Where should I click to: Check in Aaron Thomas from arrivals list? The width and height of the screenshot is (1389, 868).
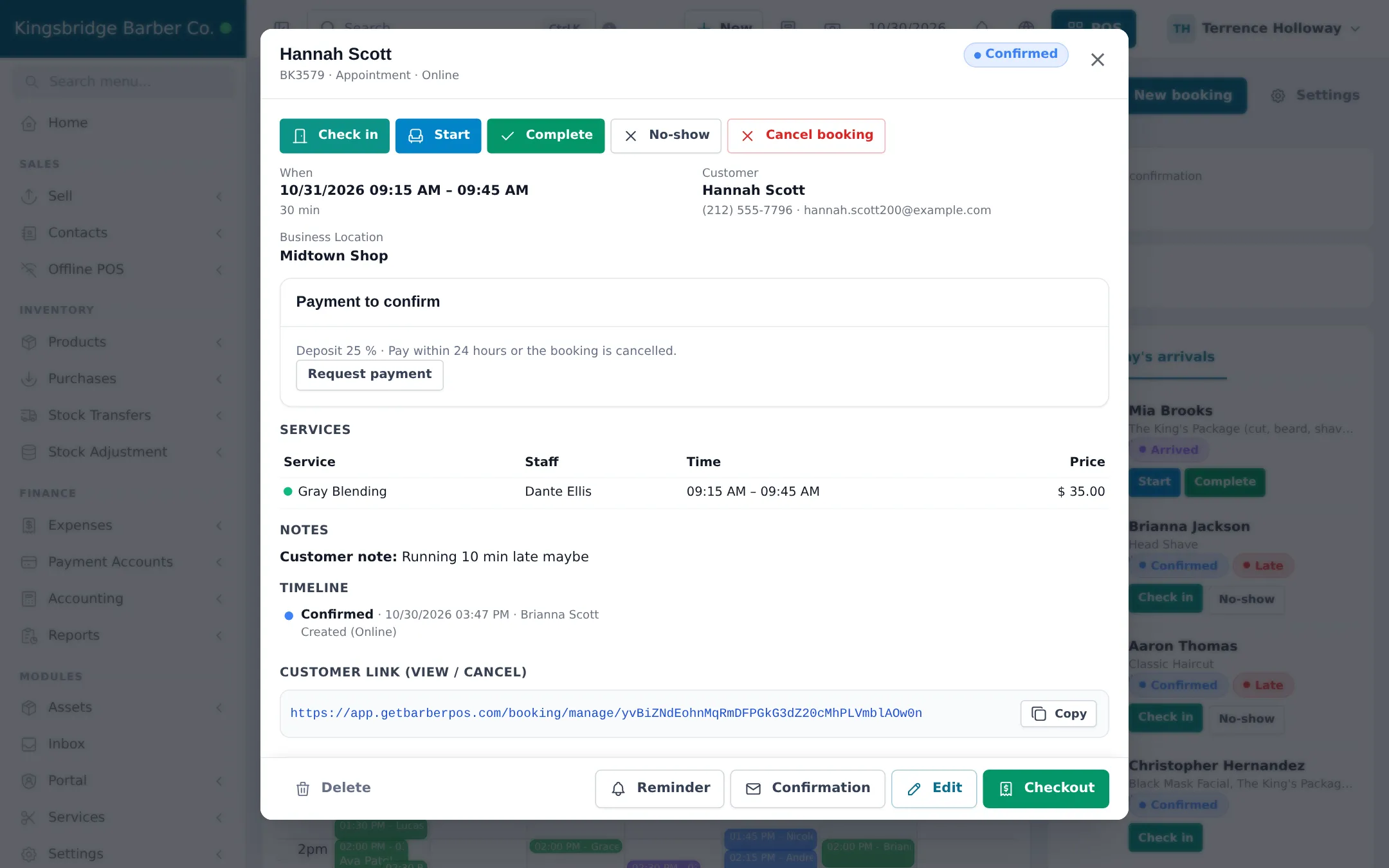1165,718
